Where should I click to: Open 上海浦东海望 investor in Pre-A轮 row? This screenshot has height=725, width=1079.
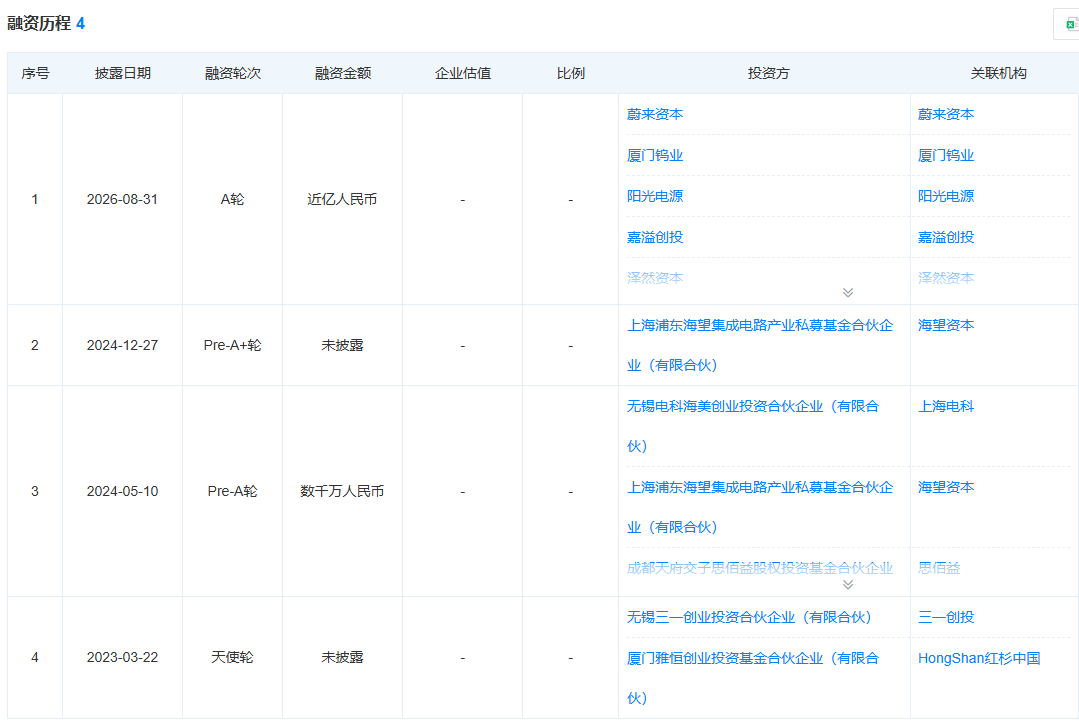(x=760, y=508)
